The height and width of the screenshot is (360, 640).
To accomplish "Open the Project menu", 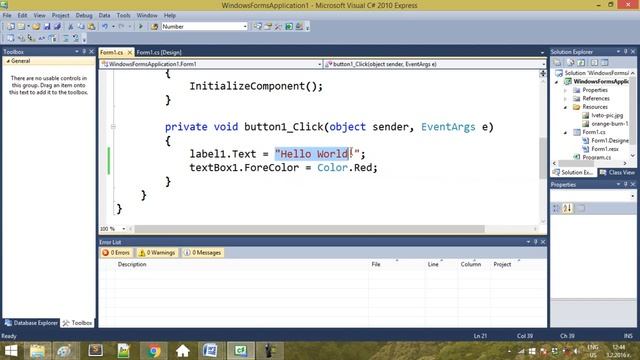I will 60,15.
